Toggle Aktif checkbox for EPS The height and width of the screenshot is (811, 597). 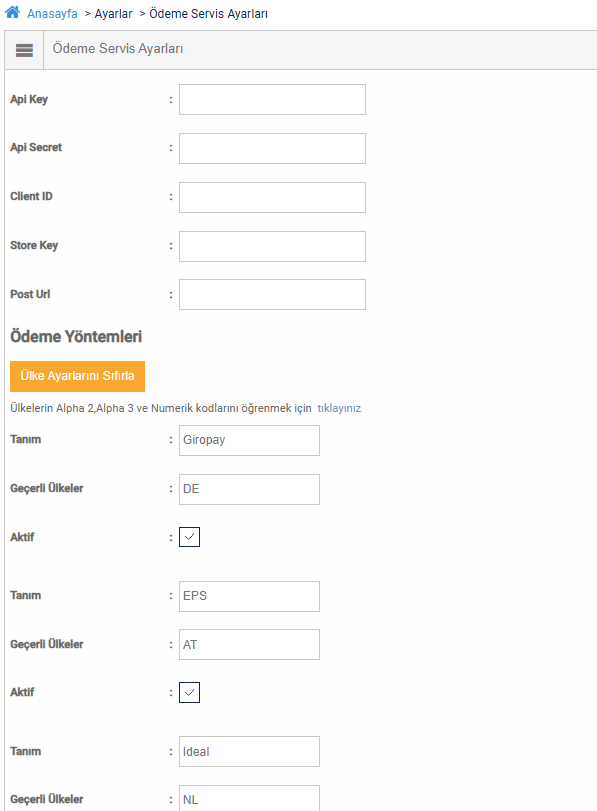point(189,693)
